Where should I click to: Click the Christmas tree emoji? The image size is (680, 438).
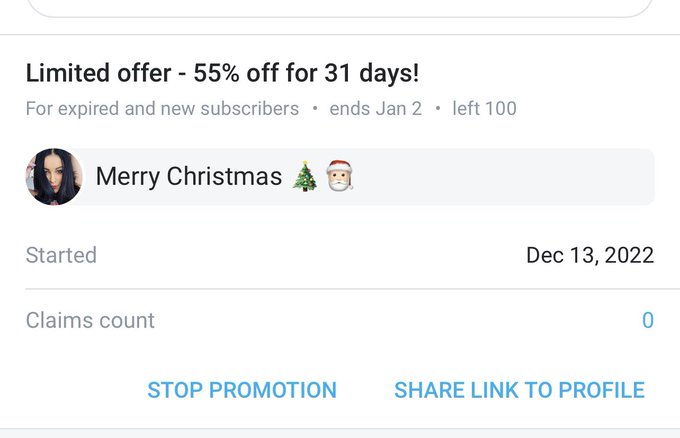tap(305, 176)
